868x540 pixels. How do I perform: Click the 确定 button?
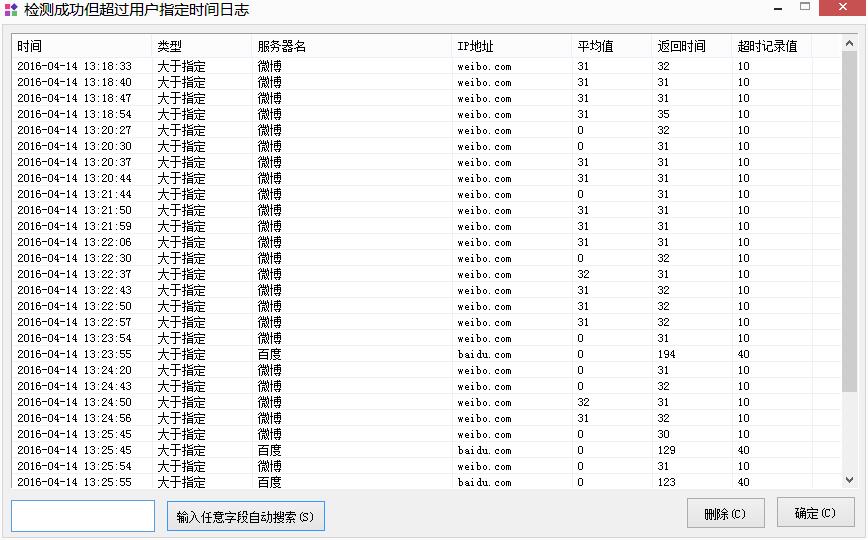(815, 513)
